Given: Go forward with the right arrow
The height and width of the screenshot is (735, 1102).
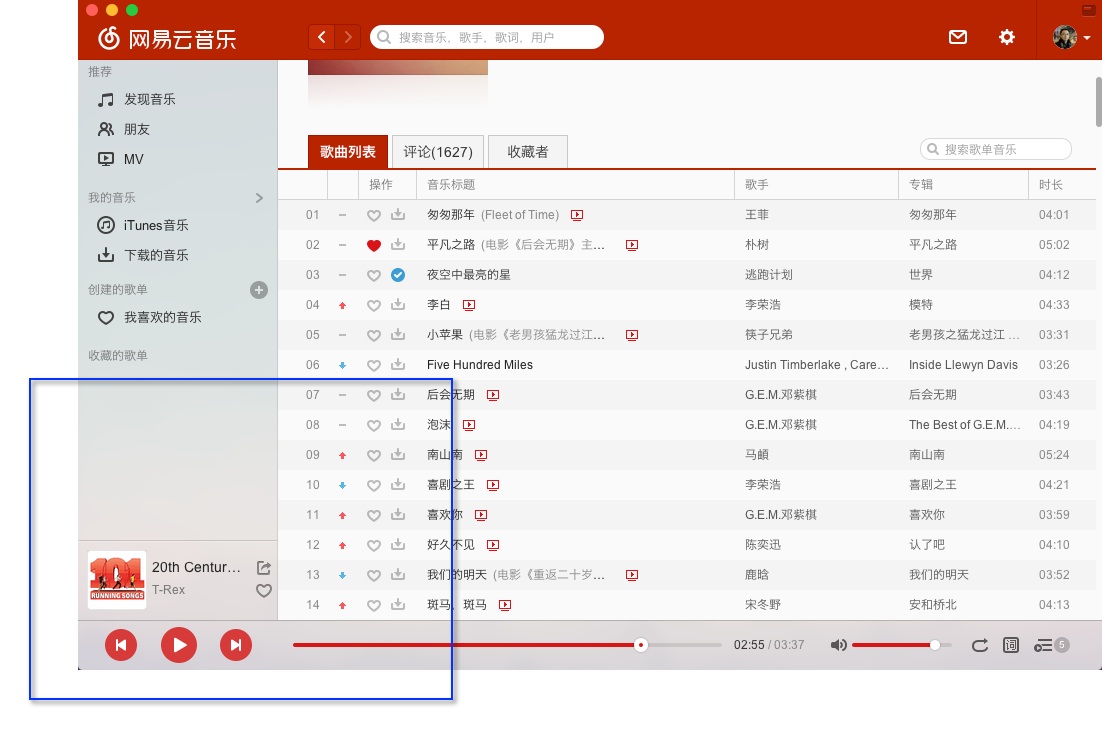Looking at the screenshot, I should (x=348, y=37).
